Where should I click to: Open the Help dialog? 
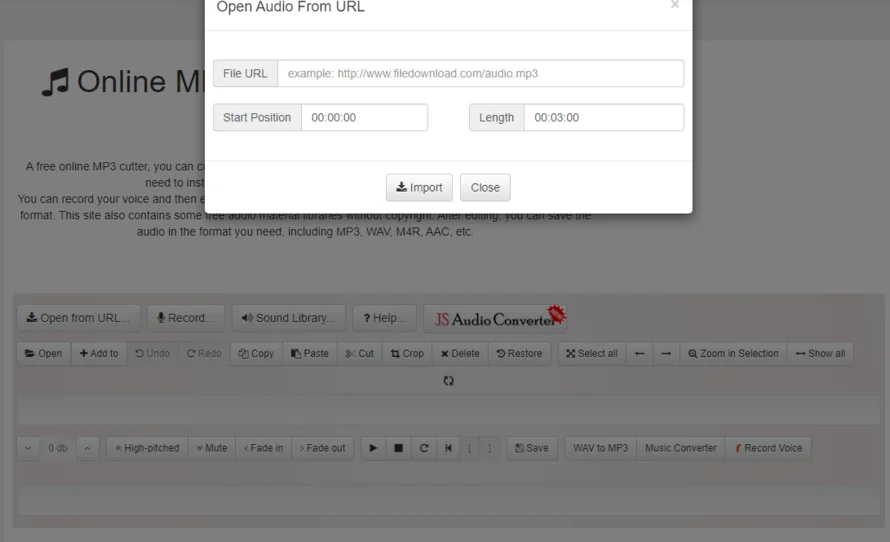point(384,318)
